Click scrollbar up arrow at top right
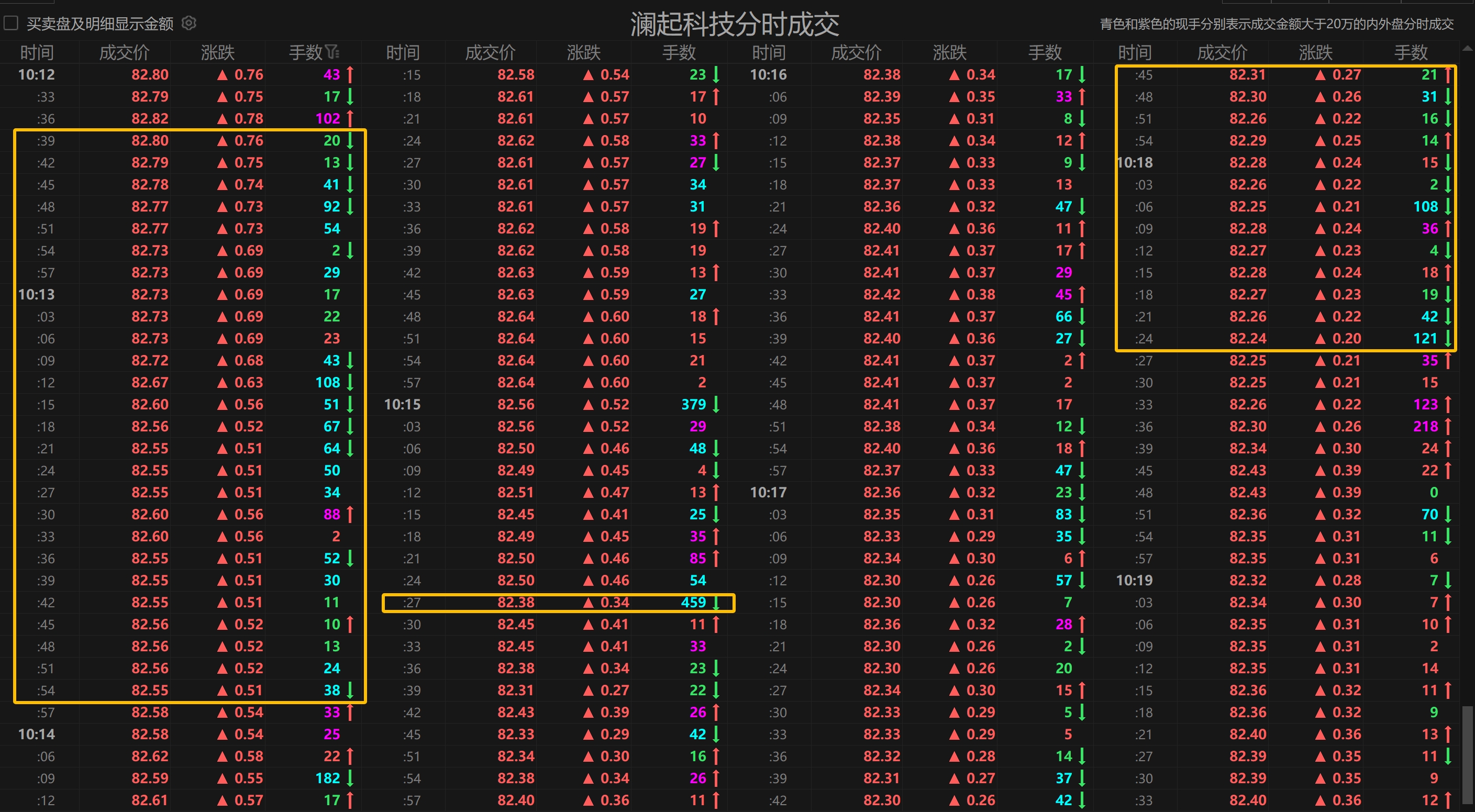Screen dimensions: 1475x812 pyautogui.click(x=1468, y=49)
